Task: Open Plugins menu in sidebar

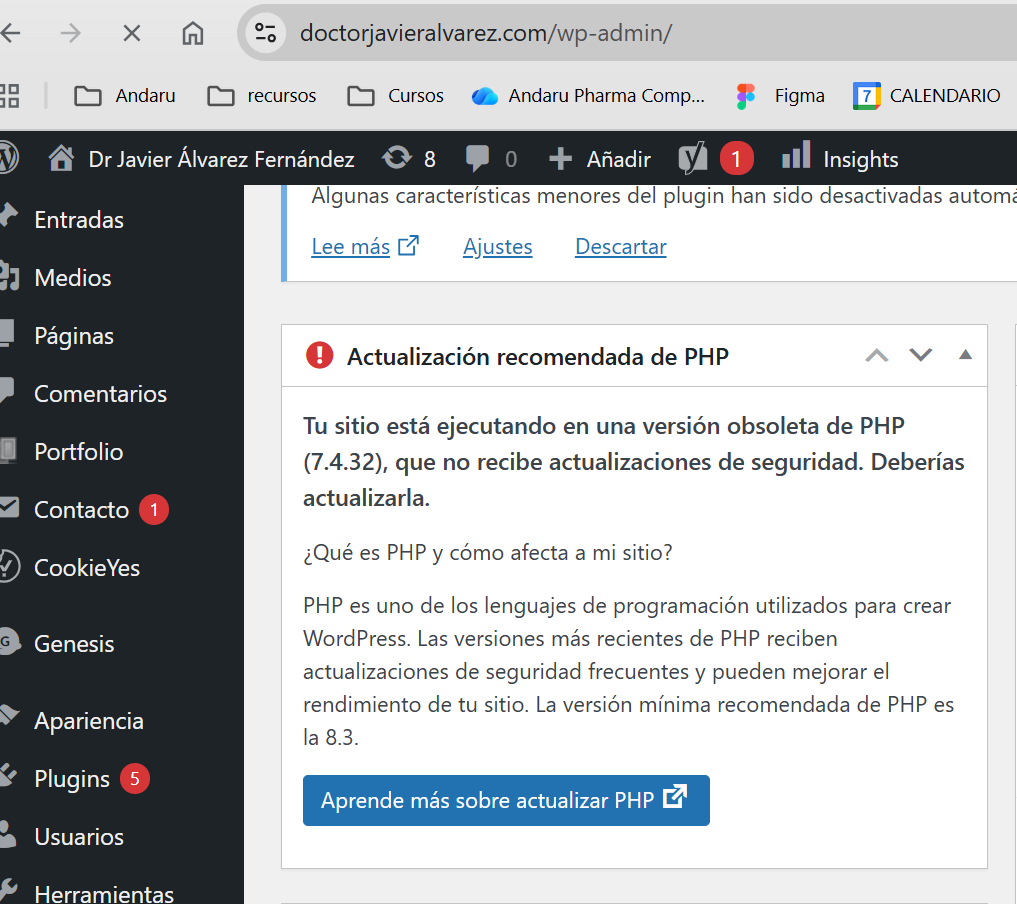Action: 72,779
